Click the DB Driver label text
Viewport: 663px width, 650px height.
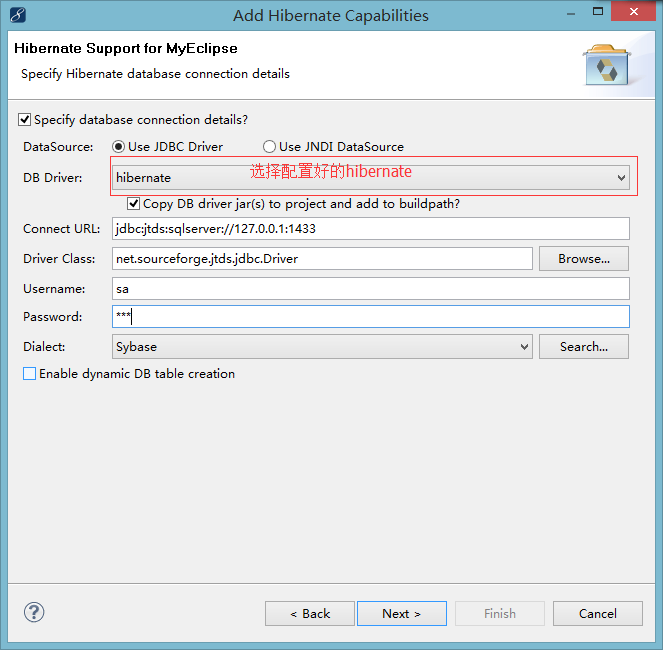[x=53, y=178]
